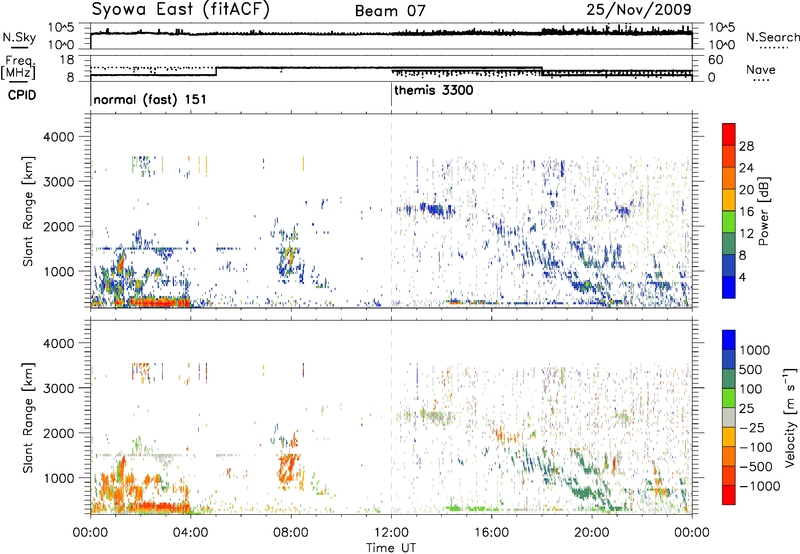Click the '1000' tick on velocity colorbar

(755, 350)
